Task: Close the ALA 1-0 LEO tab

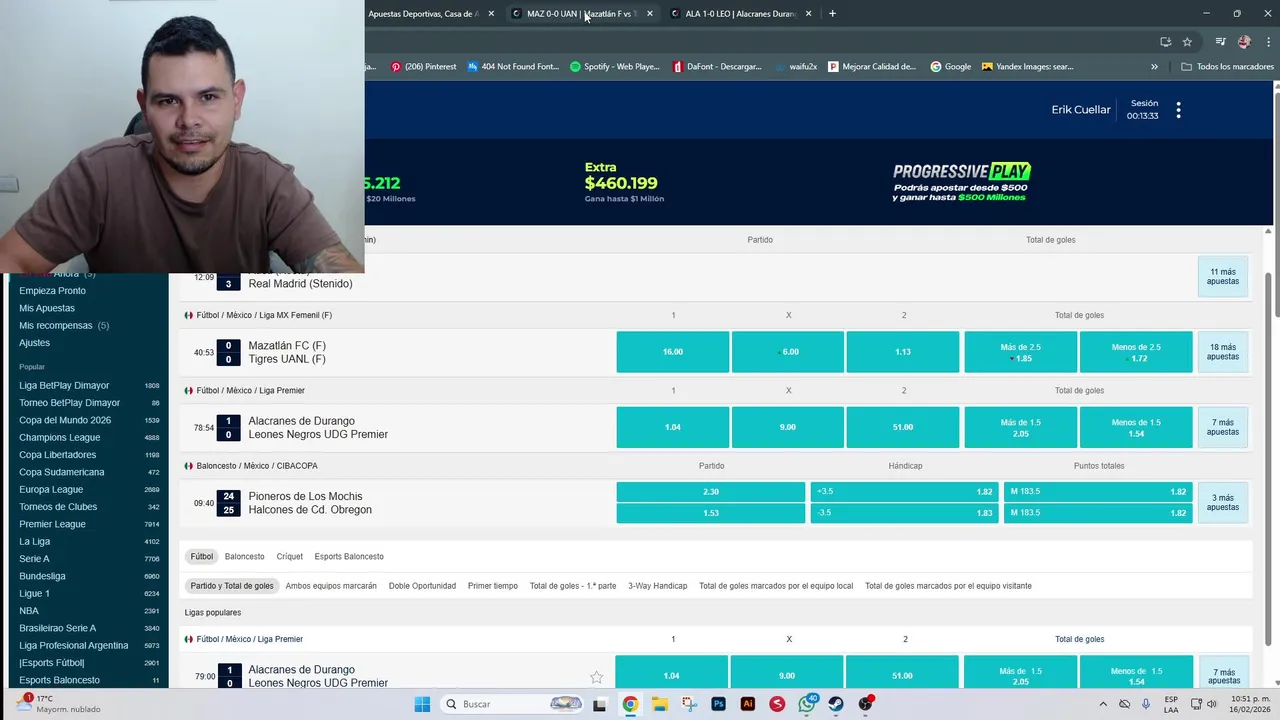Action: pyautogui.click(x=808, y=13)
